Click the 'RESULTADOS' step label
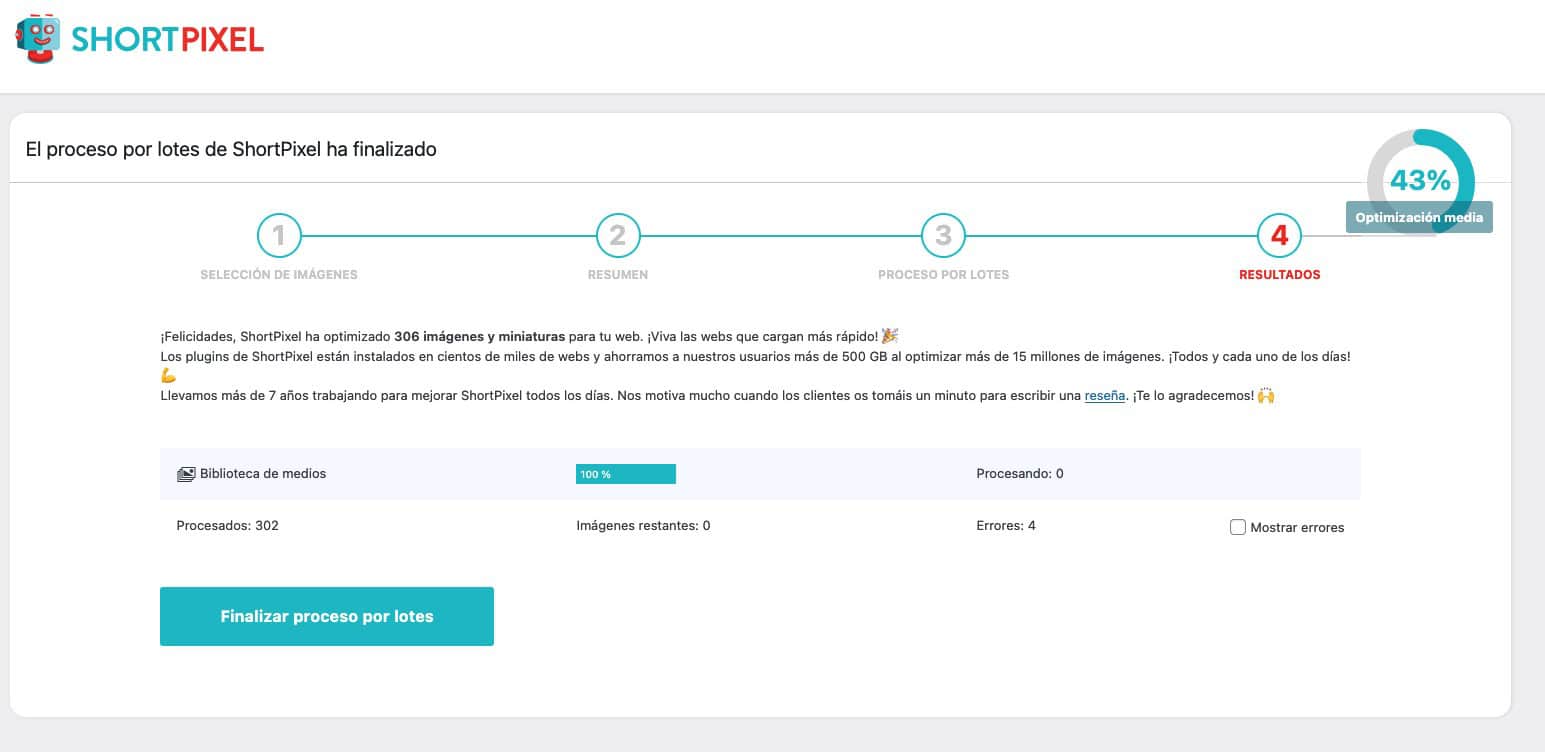The image size is (1545, 752). click(x=1279, y=274)
